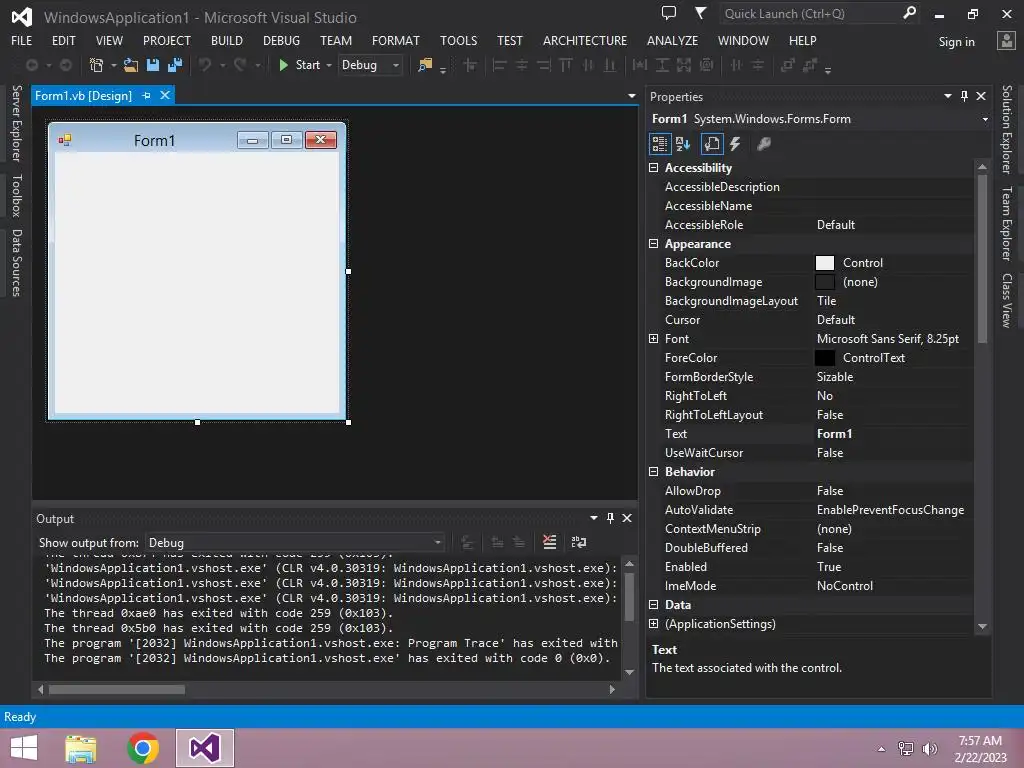This screenshot has height=768, width=1024.
Task: Pin the Form1.vb [Design] tab
Action: pyautogui.click(x=146, y=95)
